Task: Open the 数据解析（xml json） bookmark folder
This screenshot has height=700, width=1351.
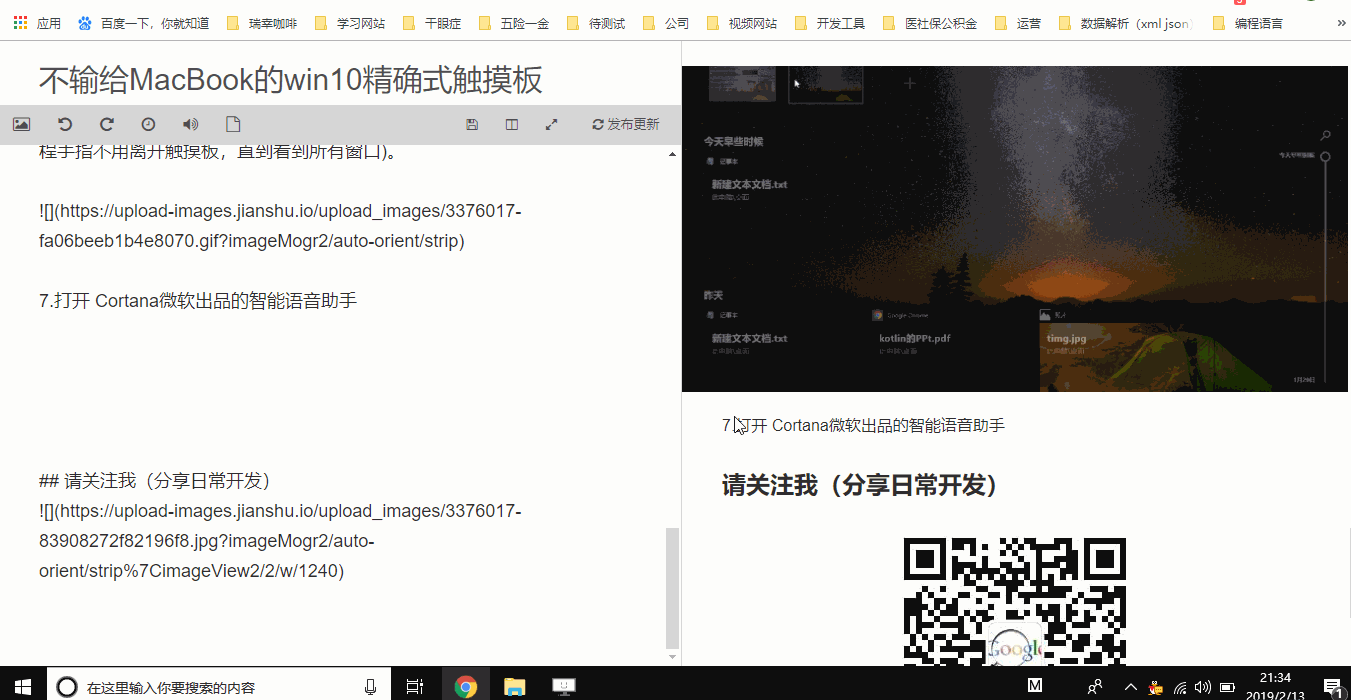Action: 1126,23
